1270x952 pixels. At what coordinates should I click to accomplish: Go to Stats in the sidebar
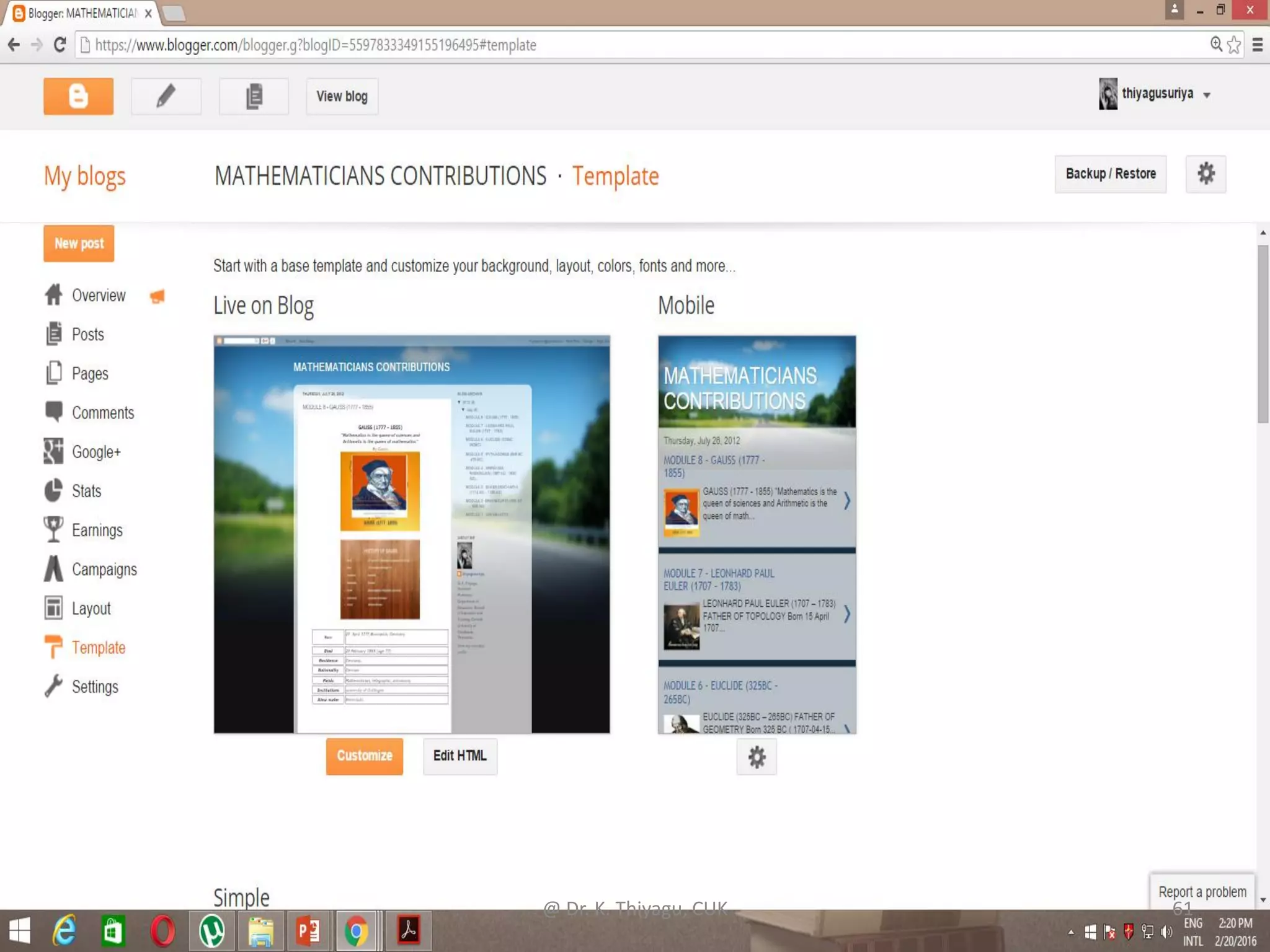(x=86, y=491)
